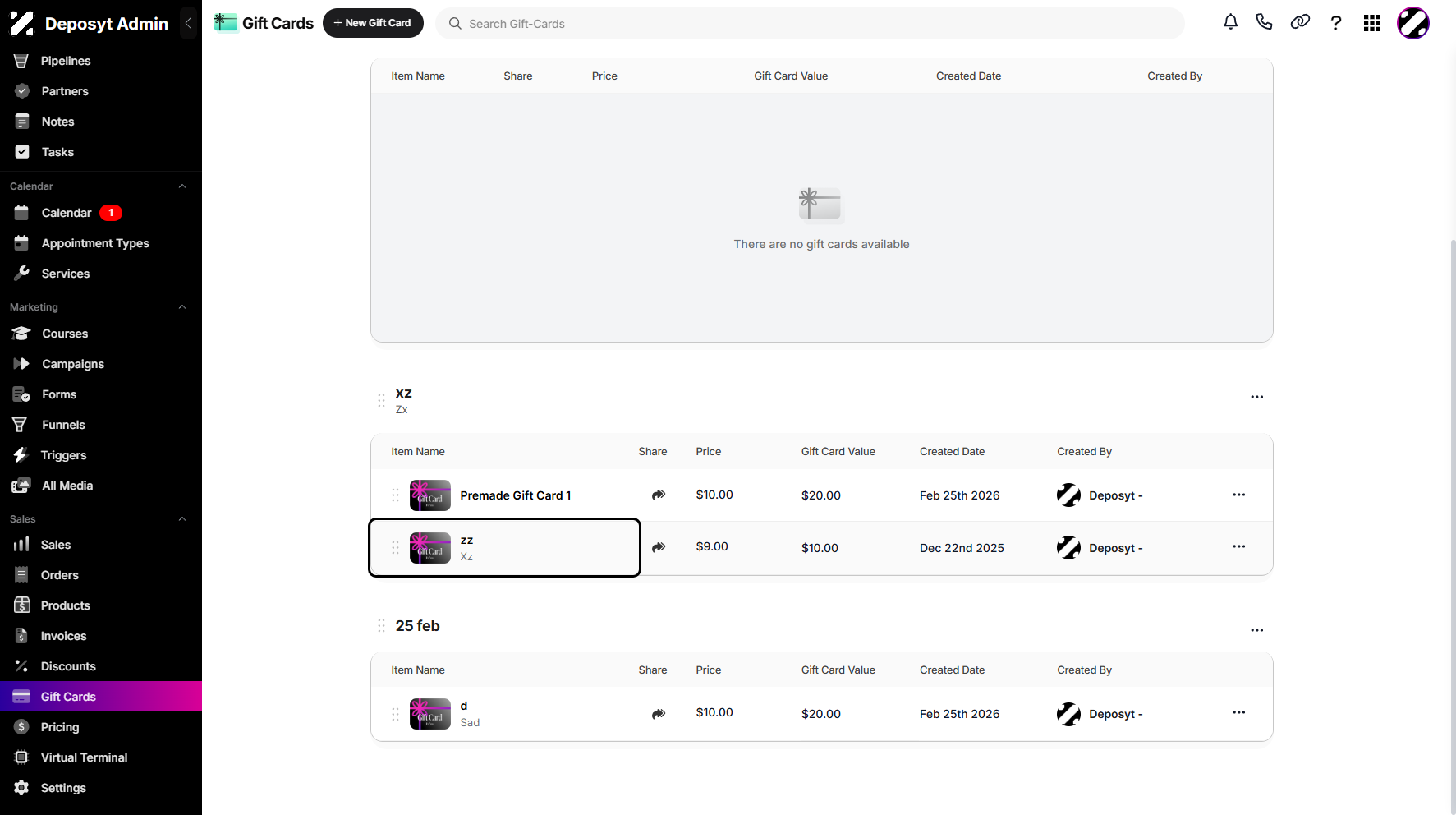Collapse the Calendar sidebar section
Image resolution: width=1456 pixels, height=815 pixels.
coord(182,186)
